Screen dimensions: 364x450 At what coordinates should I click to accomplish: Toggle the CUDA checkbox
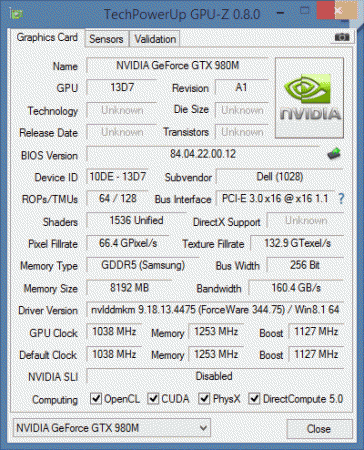tap(153, 399)
